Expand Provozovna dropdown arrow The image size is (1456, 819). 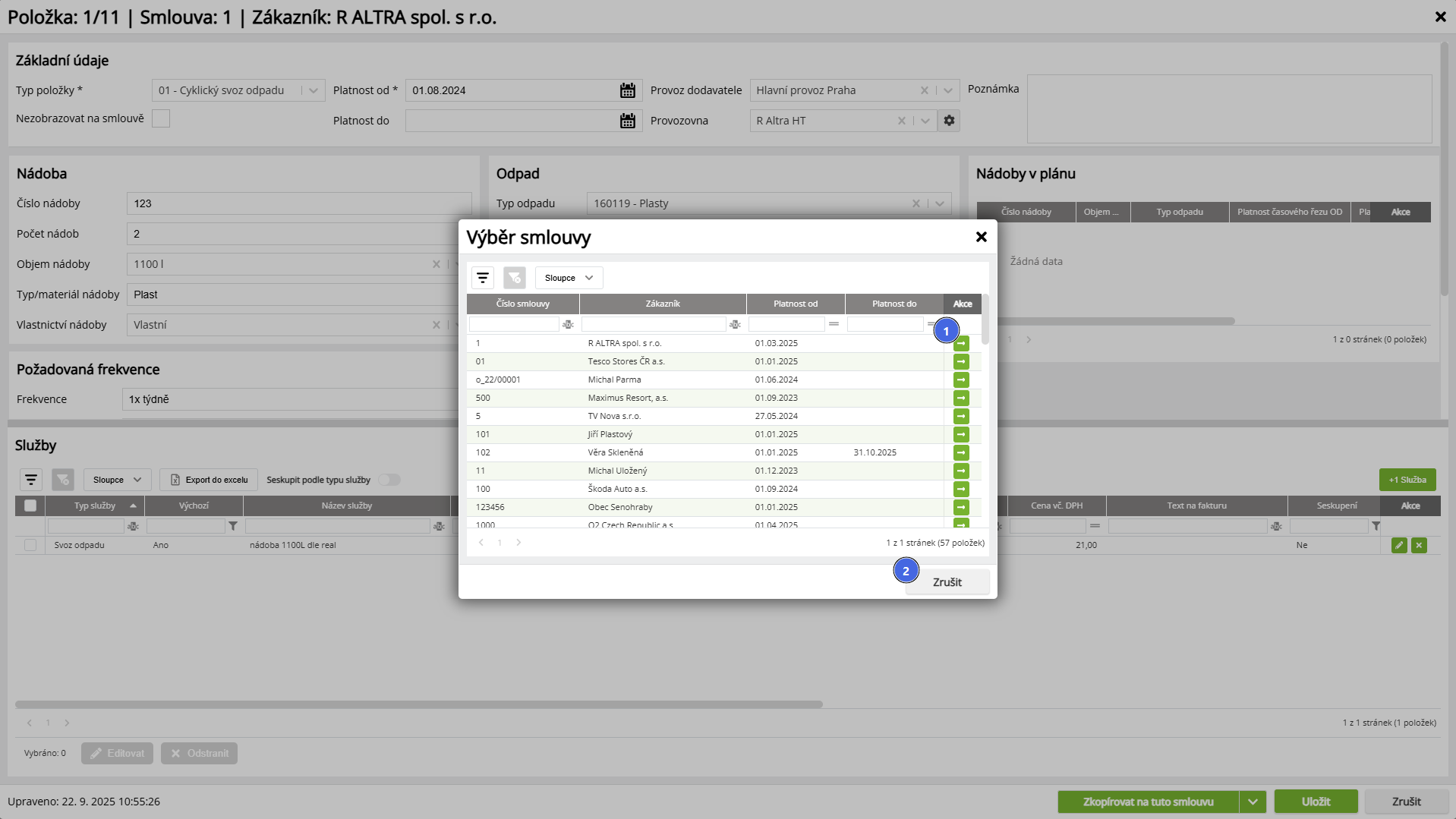tap(925, 121)
